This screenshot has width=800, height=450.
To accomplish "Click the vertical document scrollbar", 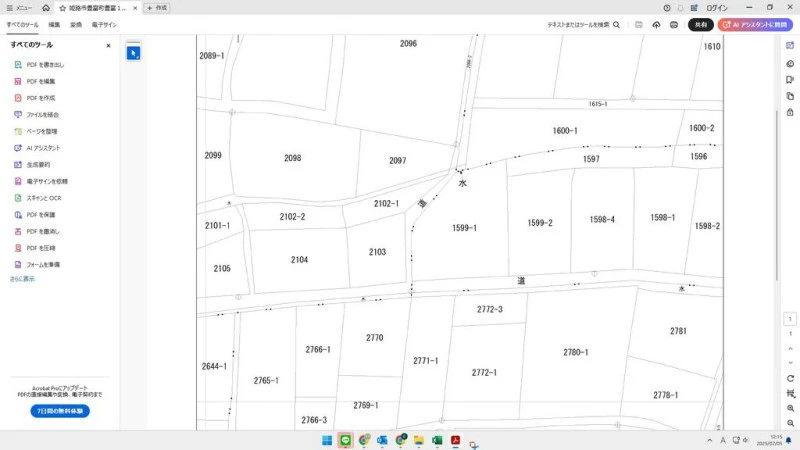I will point(777,150).
